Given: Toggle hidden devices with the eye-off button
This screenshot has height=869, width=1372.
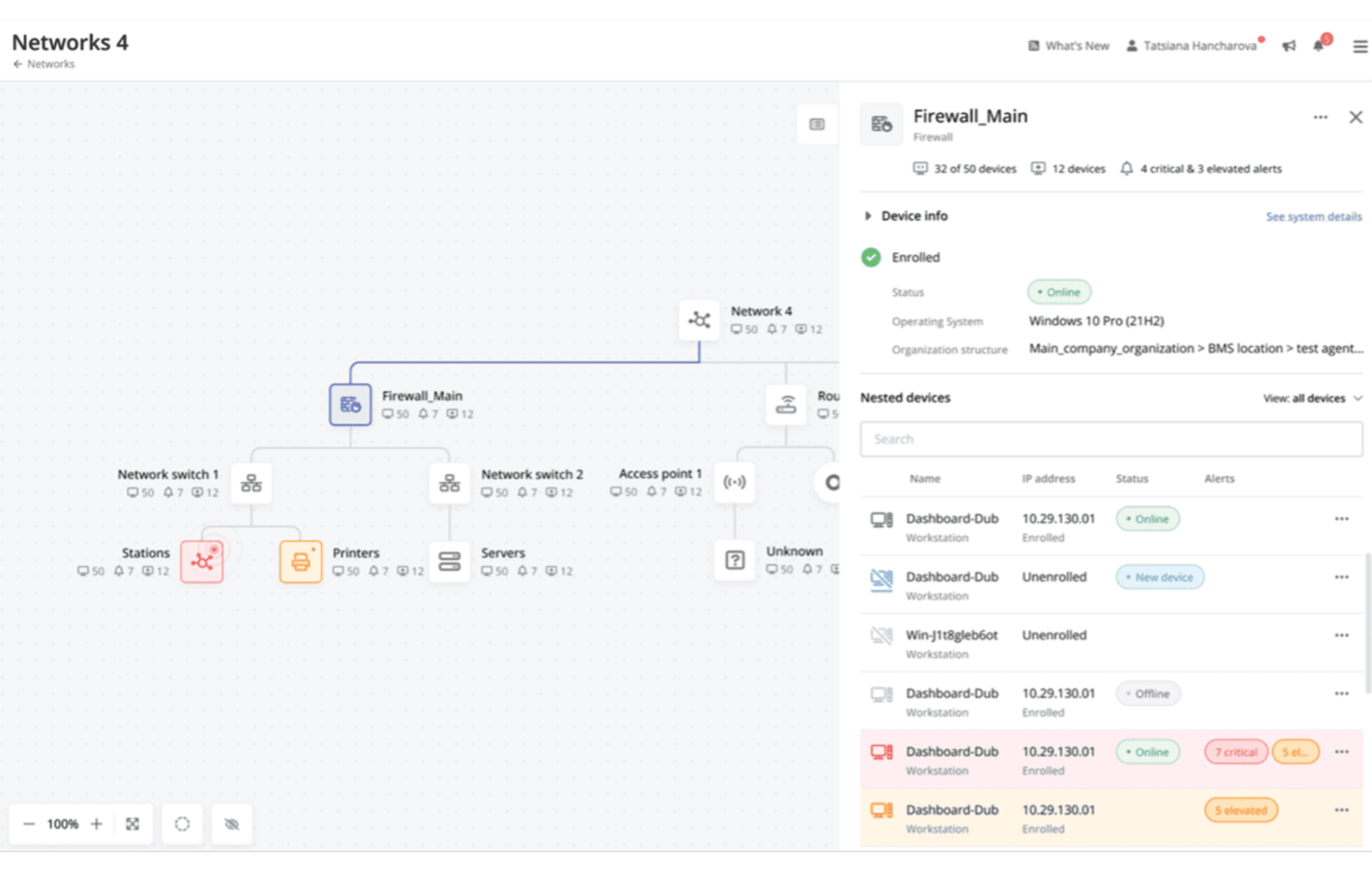Looking at the screenshot, I should point(231,824).
